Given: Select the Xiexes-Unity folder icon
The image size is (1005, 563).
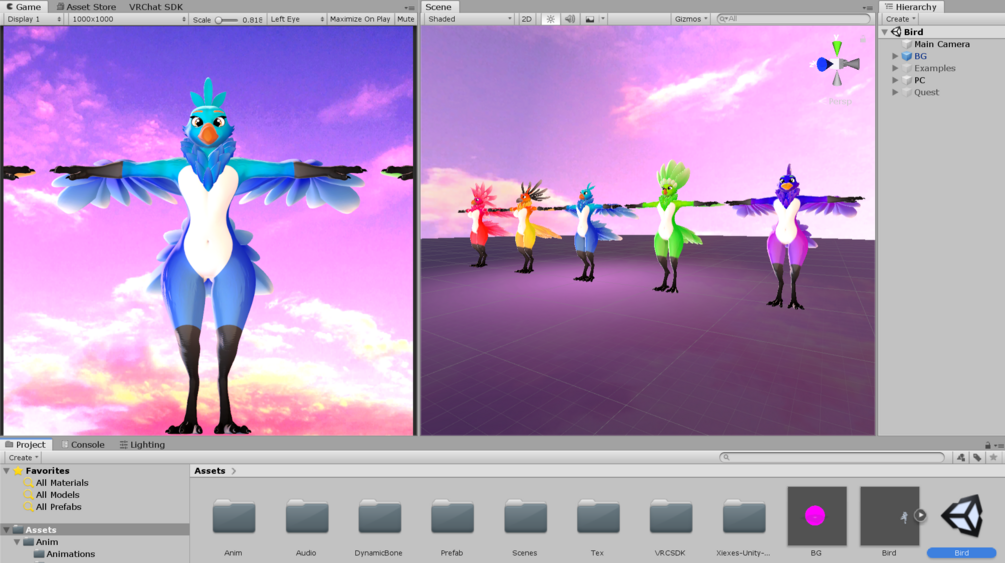Looking at the screenshot, I should (x=744, y=517).
